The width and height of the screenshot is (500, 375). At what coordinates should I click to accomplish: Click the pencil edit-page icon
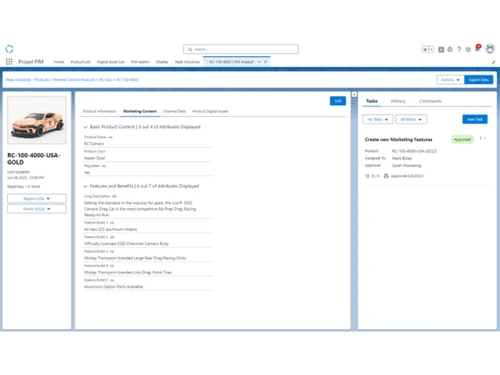coord(493,62)
